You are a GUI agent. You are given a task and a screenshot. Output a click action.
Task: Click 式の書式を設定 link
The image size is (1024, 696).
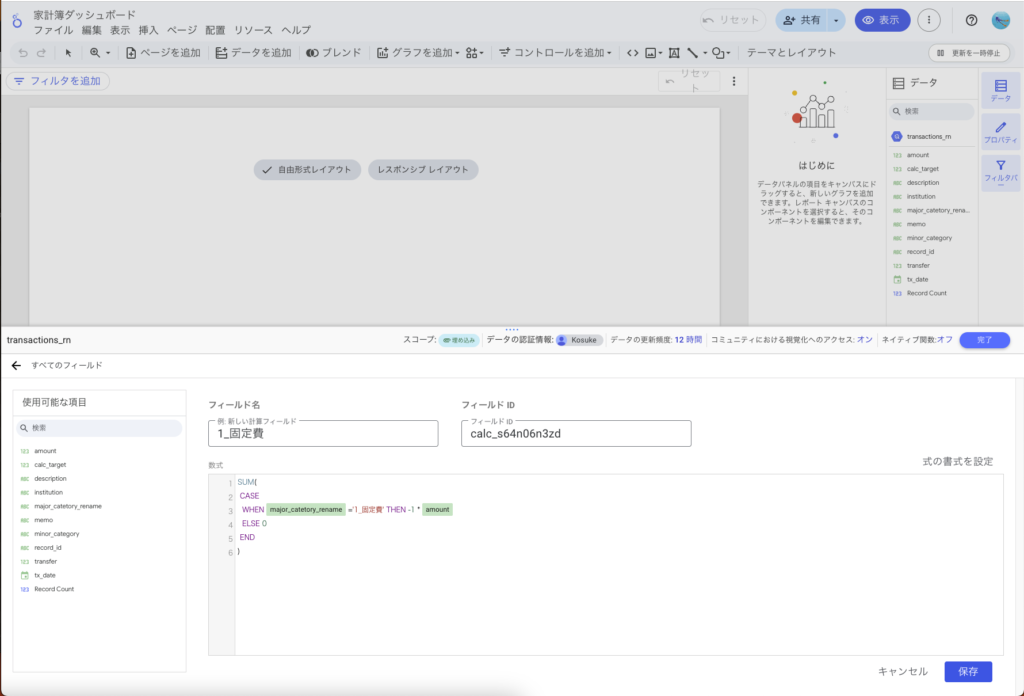[x=957, y=461]
